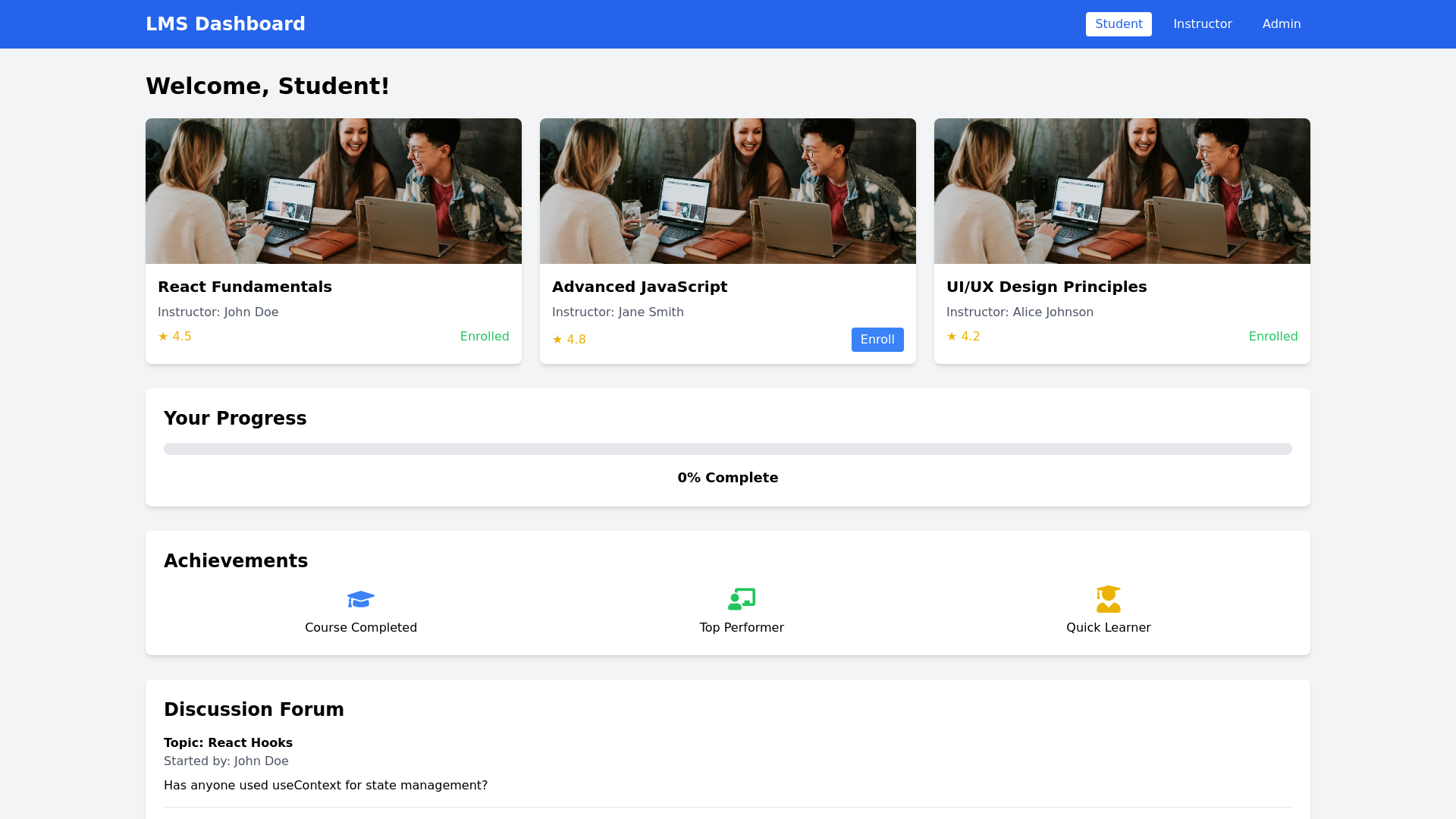Switch to the Instructor role tab
This screenshot has width=1456, height=819.
[1203, 24]
